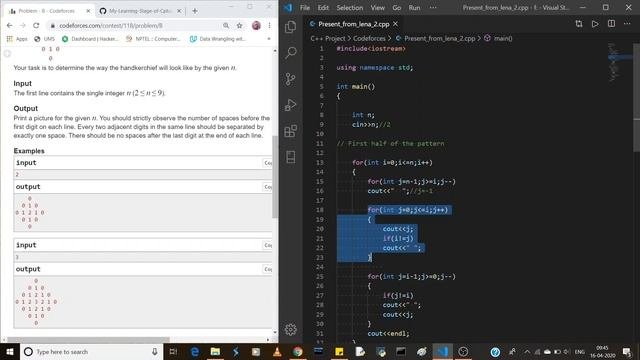Open the editor More Actions ellipsis

[x=627, y=24]
